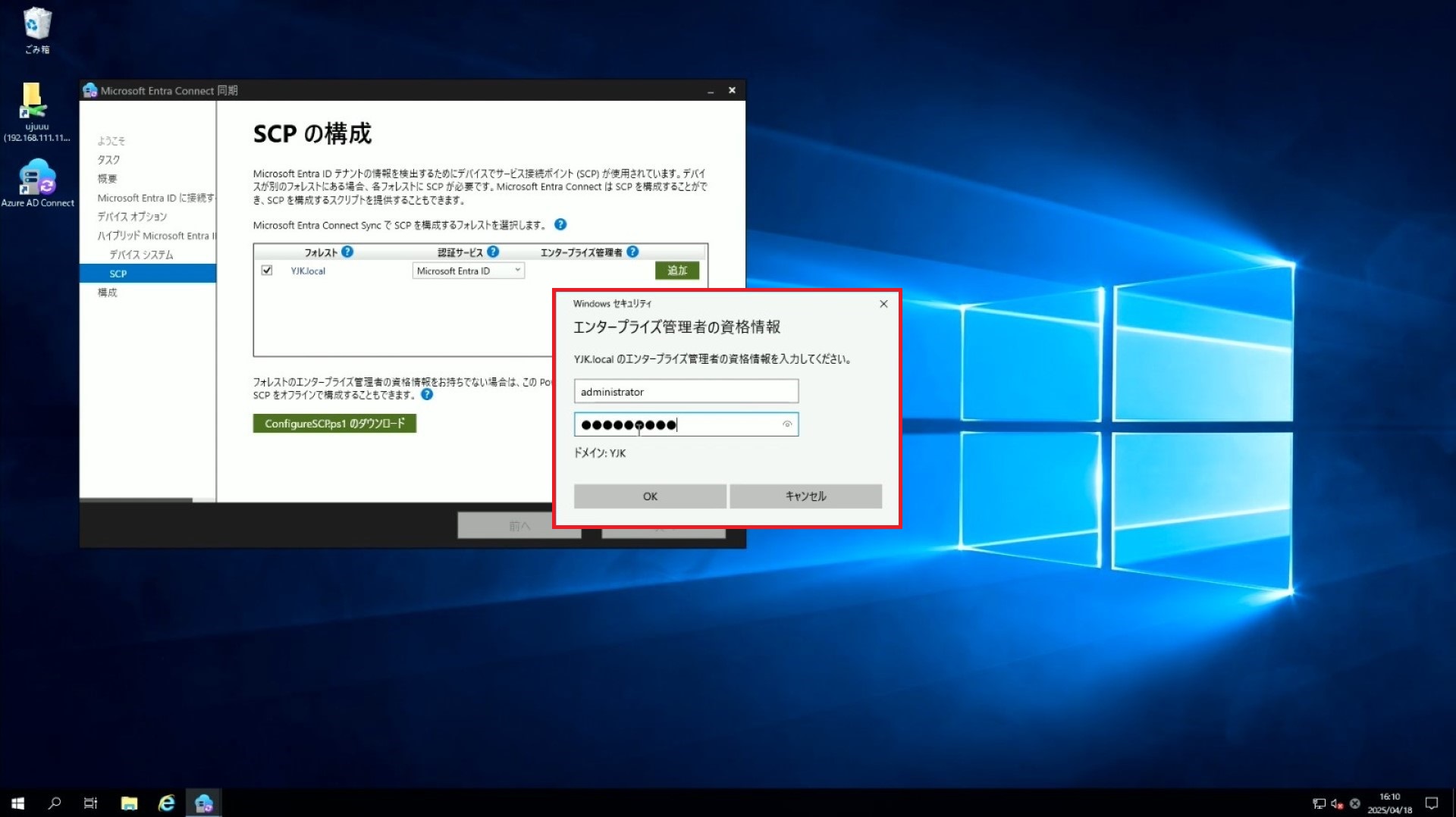This screenshot has height=817, width=1456.
Task: Select ハイブリッド Microsoft Entra step
Action: (155, 236)
